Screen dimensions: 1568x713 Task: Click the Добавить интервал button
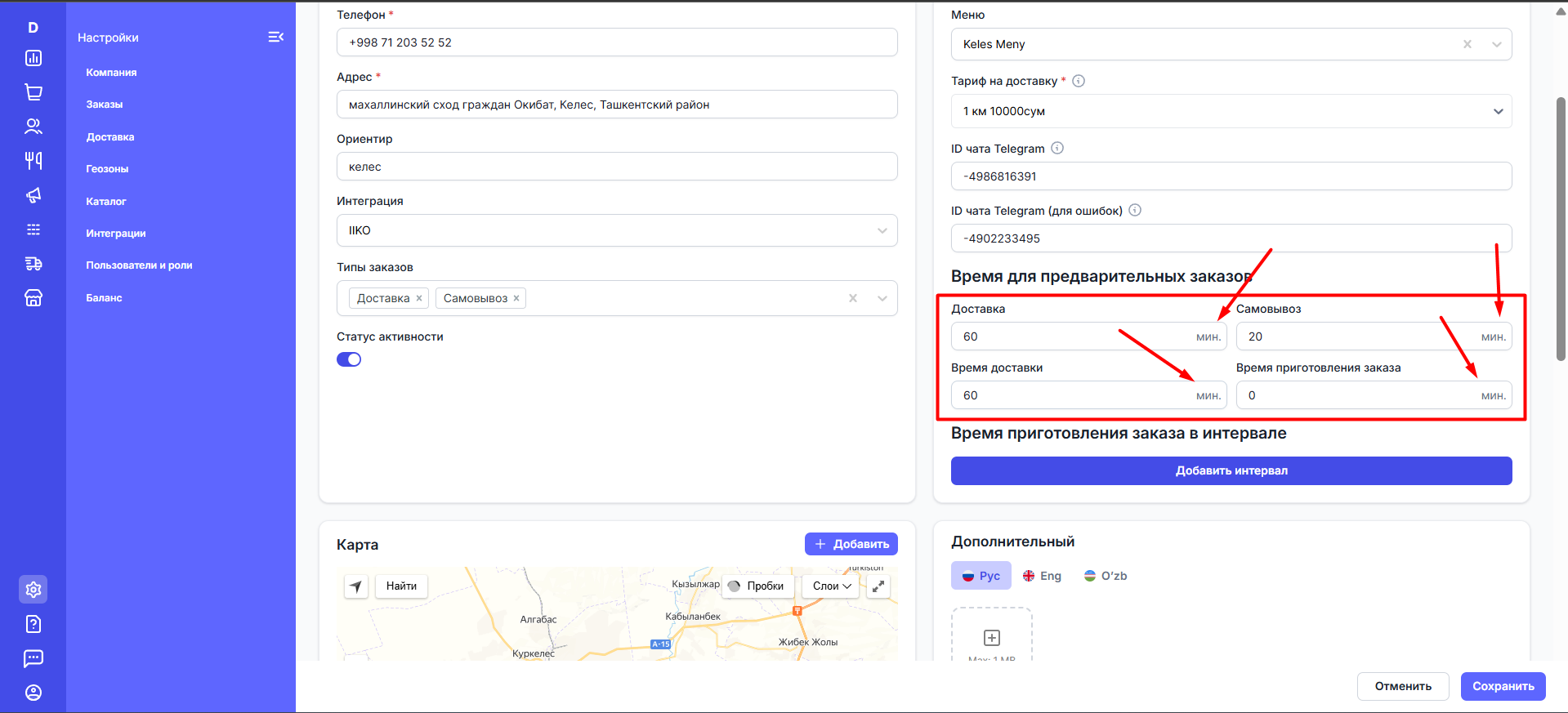tap(1231, 470)
